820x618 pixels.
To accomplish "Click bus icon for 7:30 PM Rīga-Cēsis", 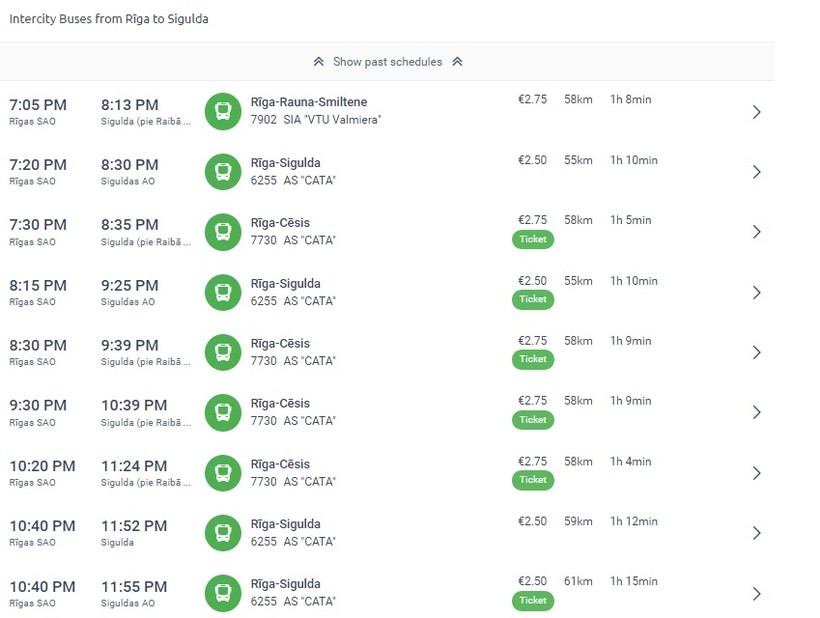I will [223, 231].
